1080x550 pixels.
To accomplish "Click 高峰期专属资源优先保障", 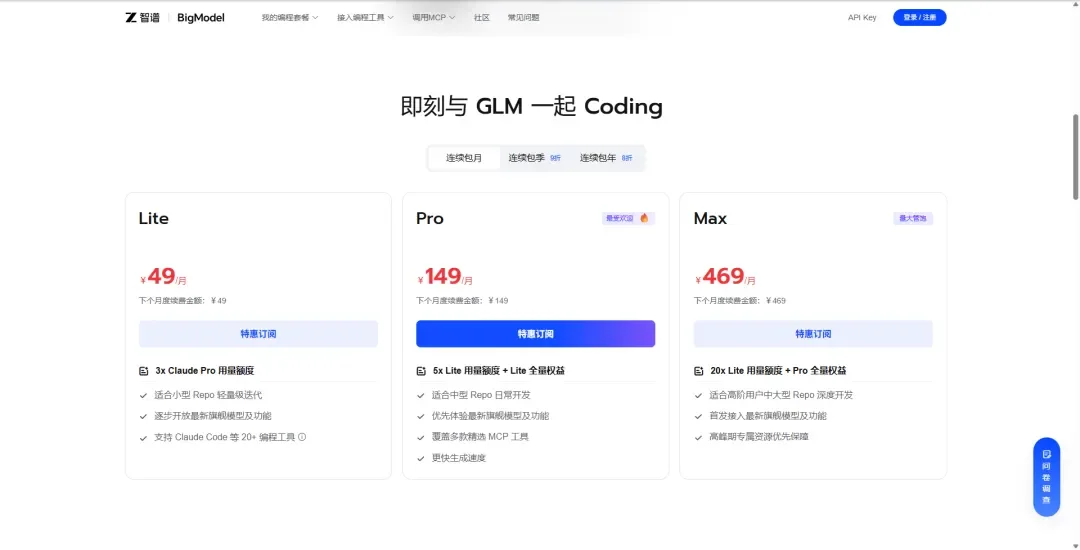I will click(x=759, y=436).
